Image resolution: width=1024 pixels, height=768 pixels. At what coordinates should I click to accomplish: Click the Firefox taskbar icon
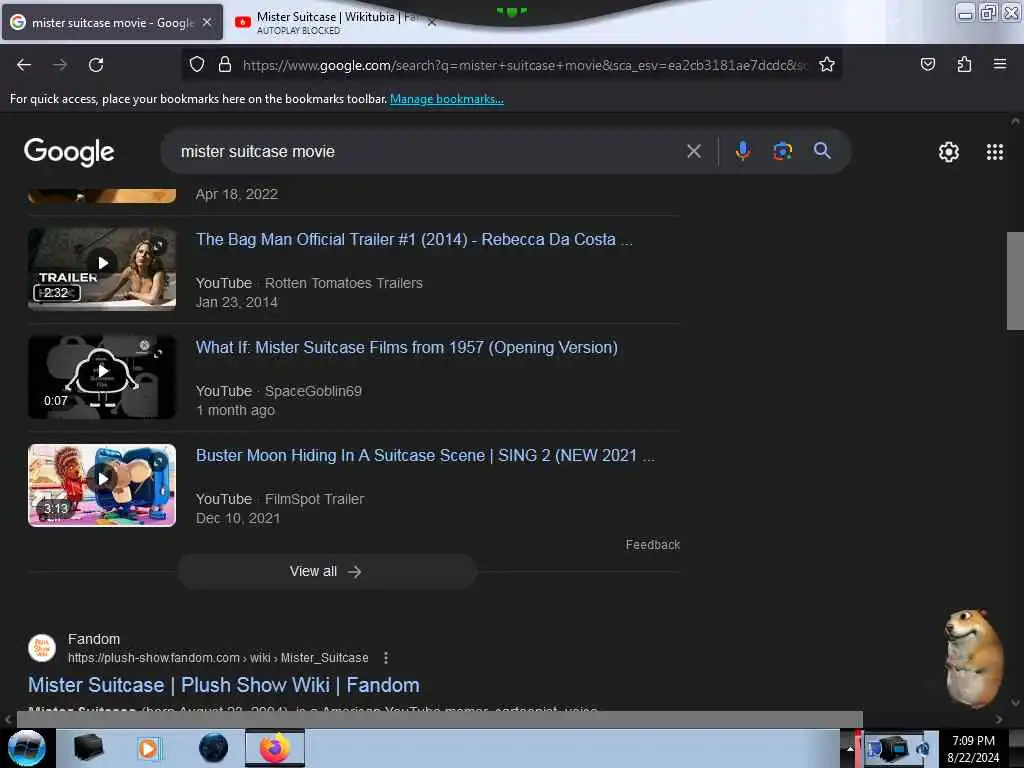[275, 748]
